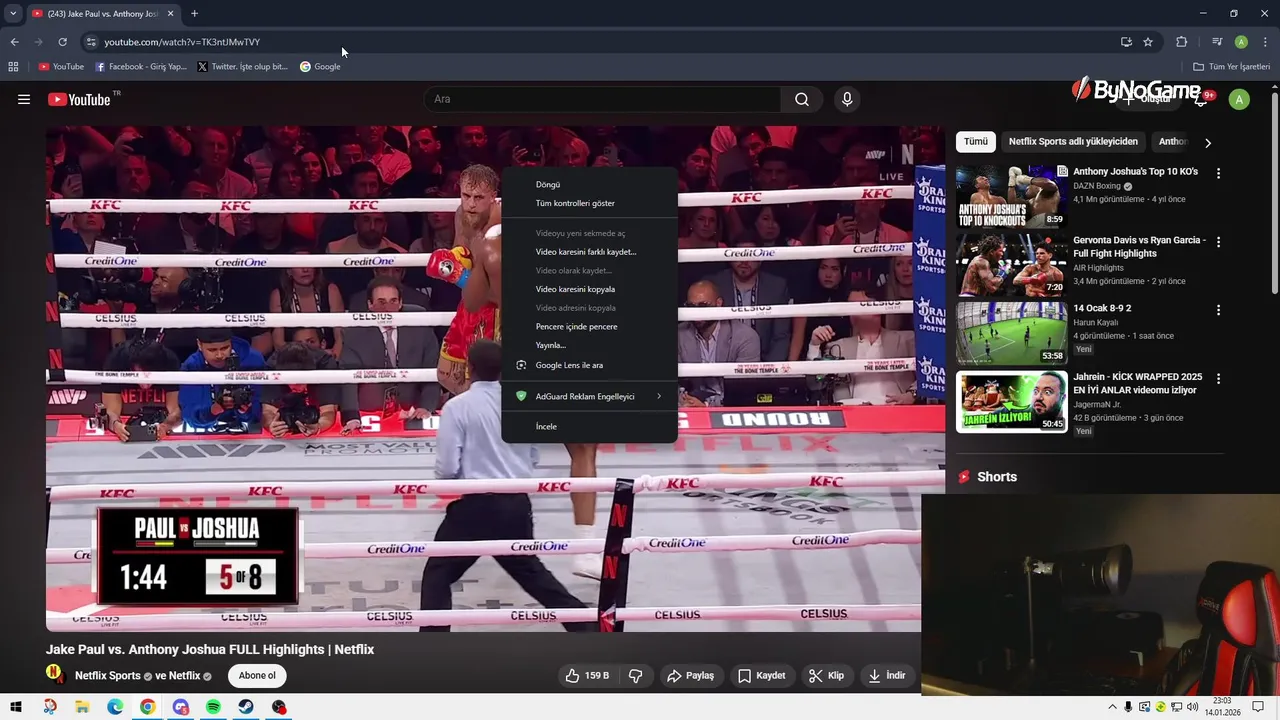The height and width of the screenshot is (720, 1280).
Task: Open the Facebook bookmark
Action: (x=141, y=67)
